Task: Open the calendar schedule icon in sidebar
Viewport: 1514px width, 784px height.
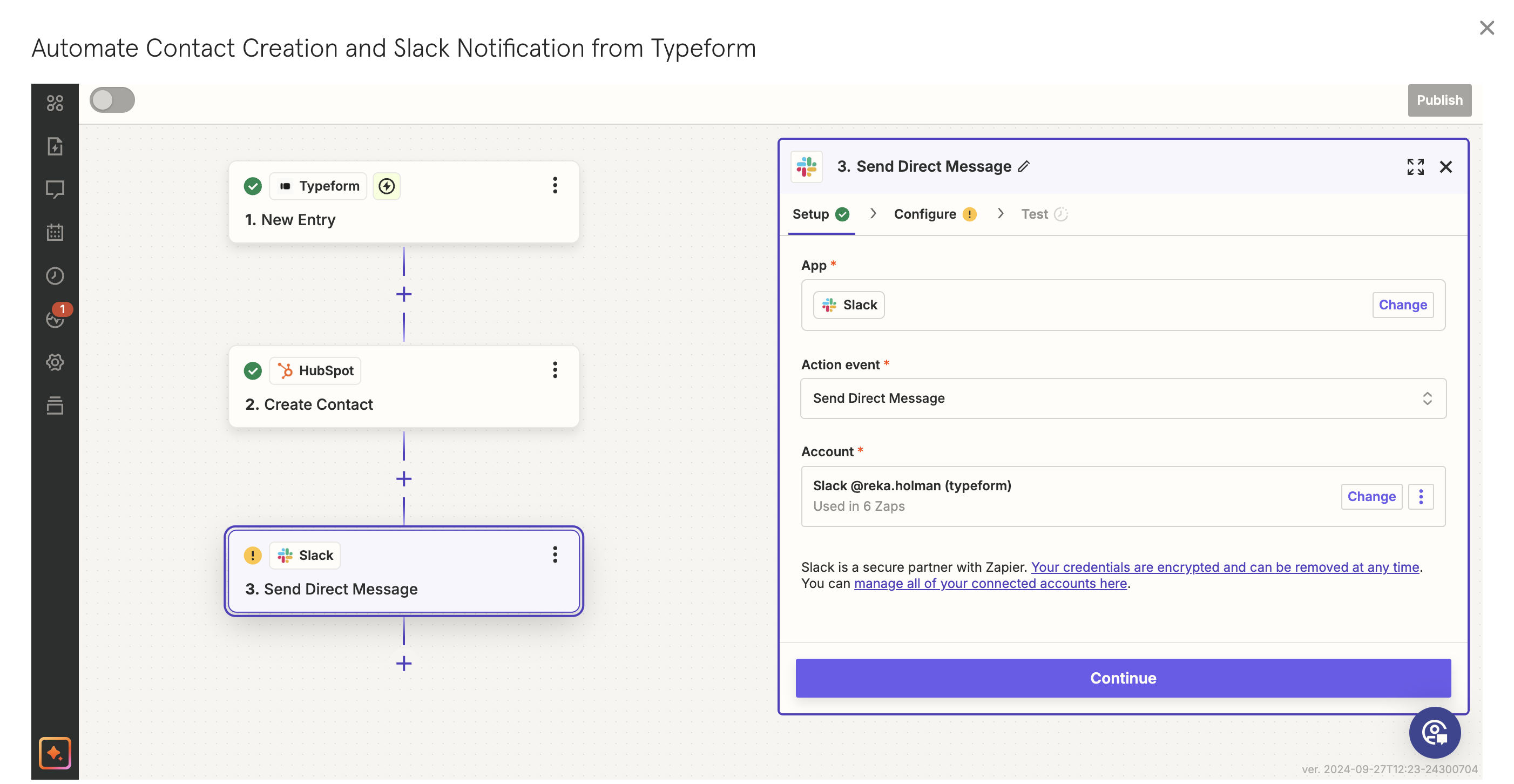Action: click(x=55, y=232)
